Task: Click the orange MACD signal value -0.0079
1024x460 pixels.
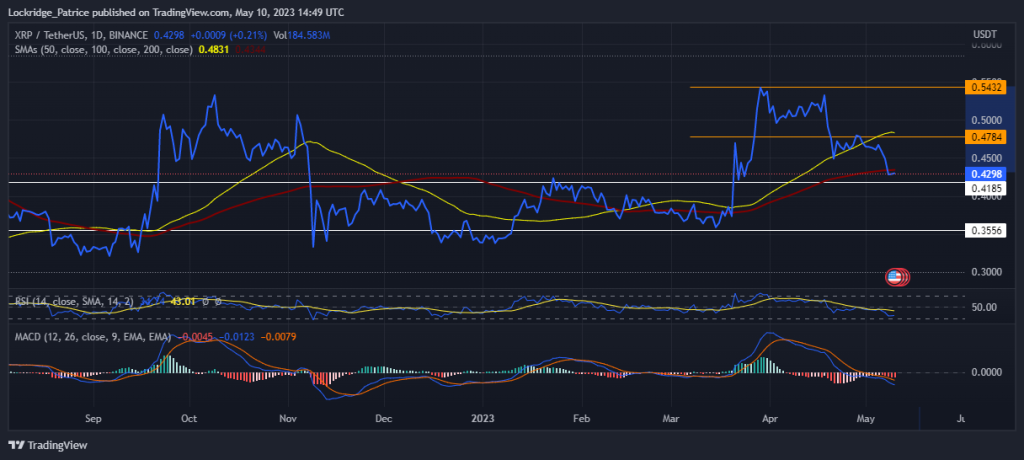Action: pyautogui.click(x=280, y=337)
